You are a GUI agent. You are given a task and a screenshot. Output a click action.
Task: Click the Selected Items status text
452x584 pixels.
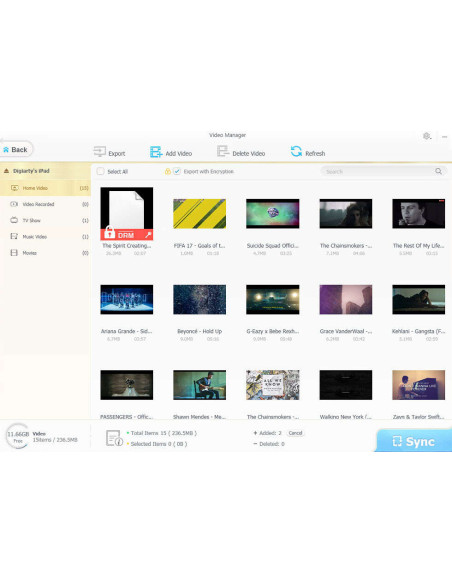(x=159, y=444)
